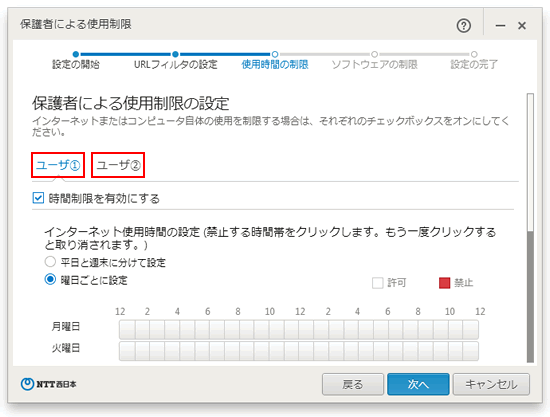
Task: Click the キャンセル button
Action: (491, 384)
